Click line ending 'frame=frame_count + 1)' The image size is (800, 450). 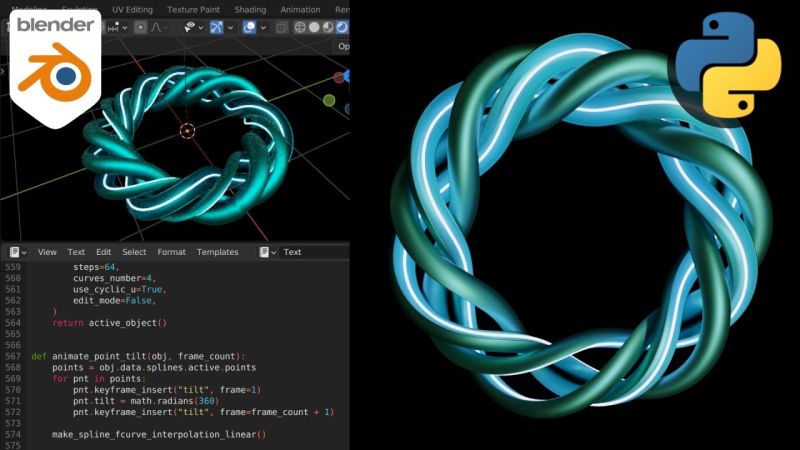[204, 412]
